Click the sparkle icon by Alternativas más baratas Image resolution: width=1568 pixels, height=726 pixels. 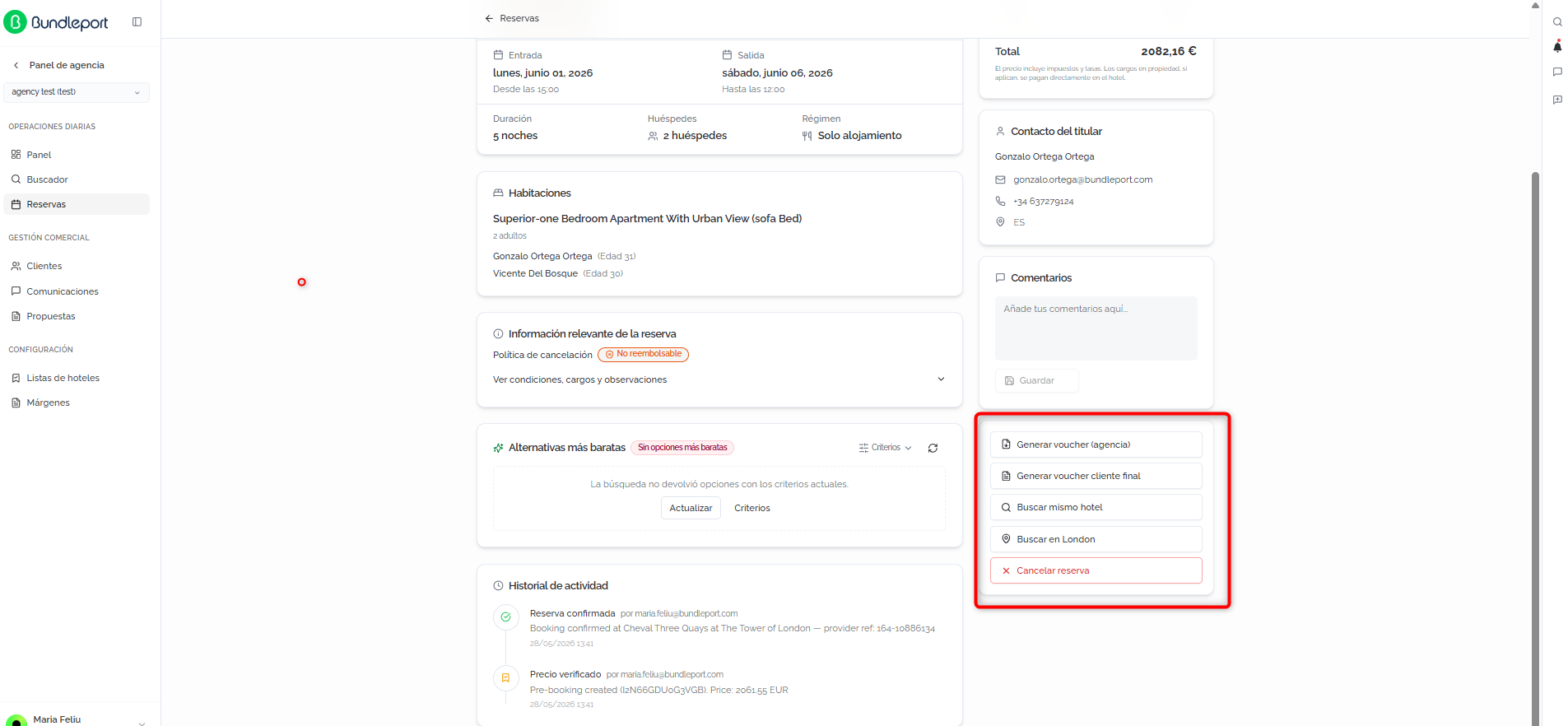point(498,448)
